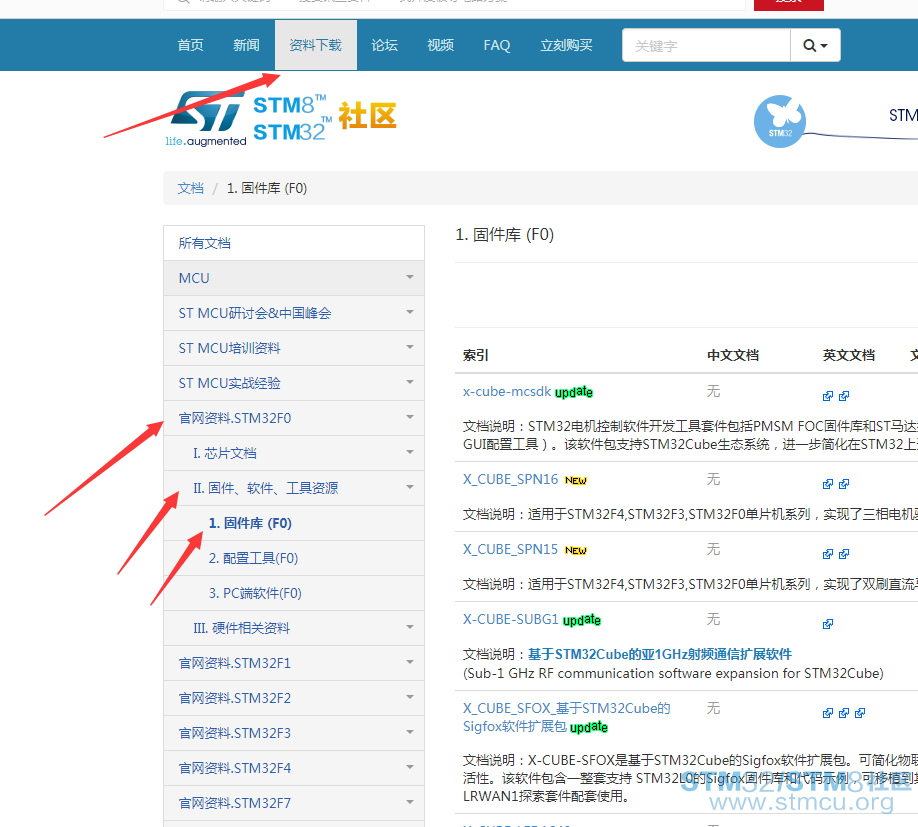Open the x-cube-mcsdk second English document icon
This screenshot has height=827, width=918.
coord(844,396)
